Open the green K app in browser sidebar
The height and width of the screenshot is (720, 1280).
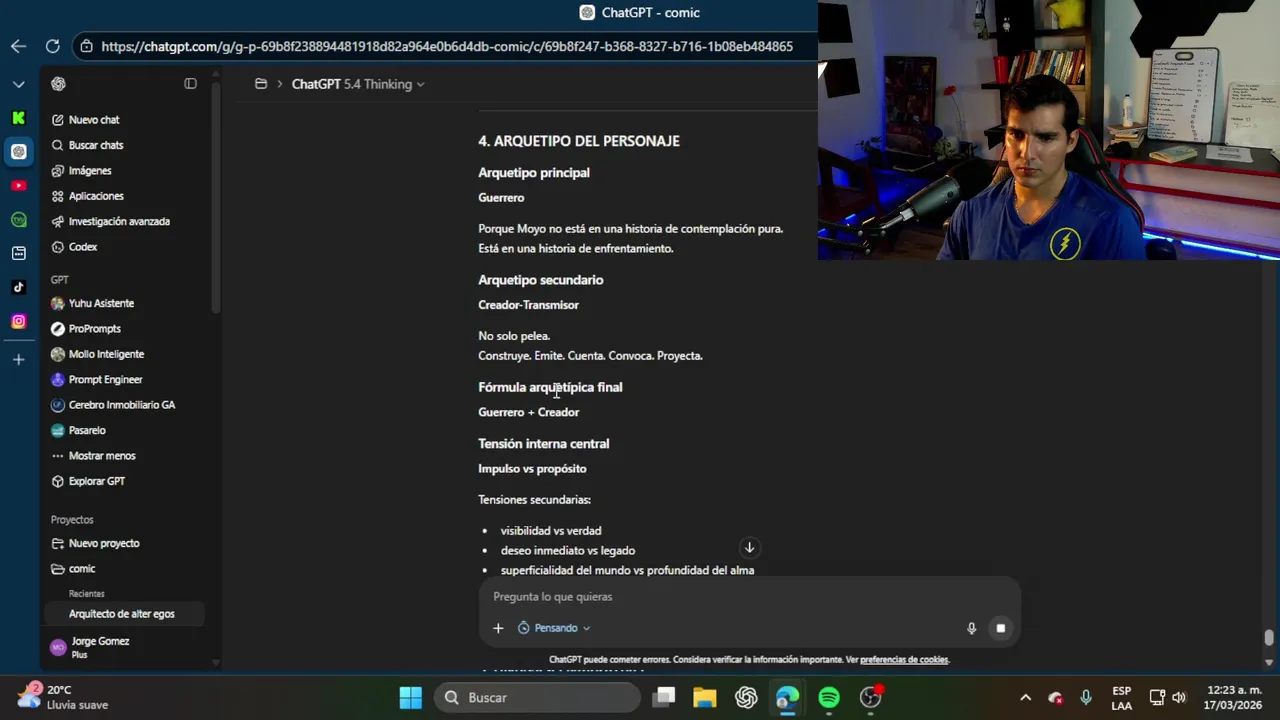(18, 118)
